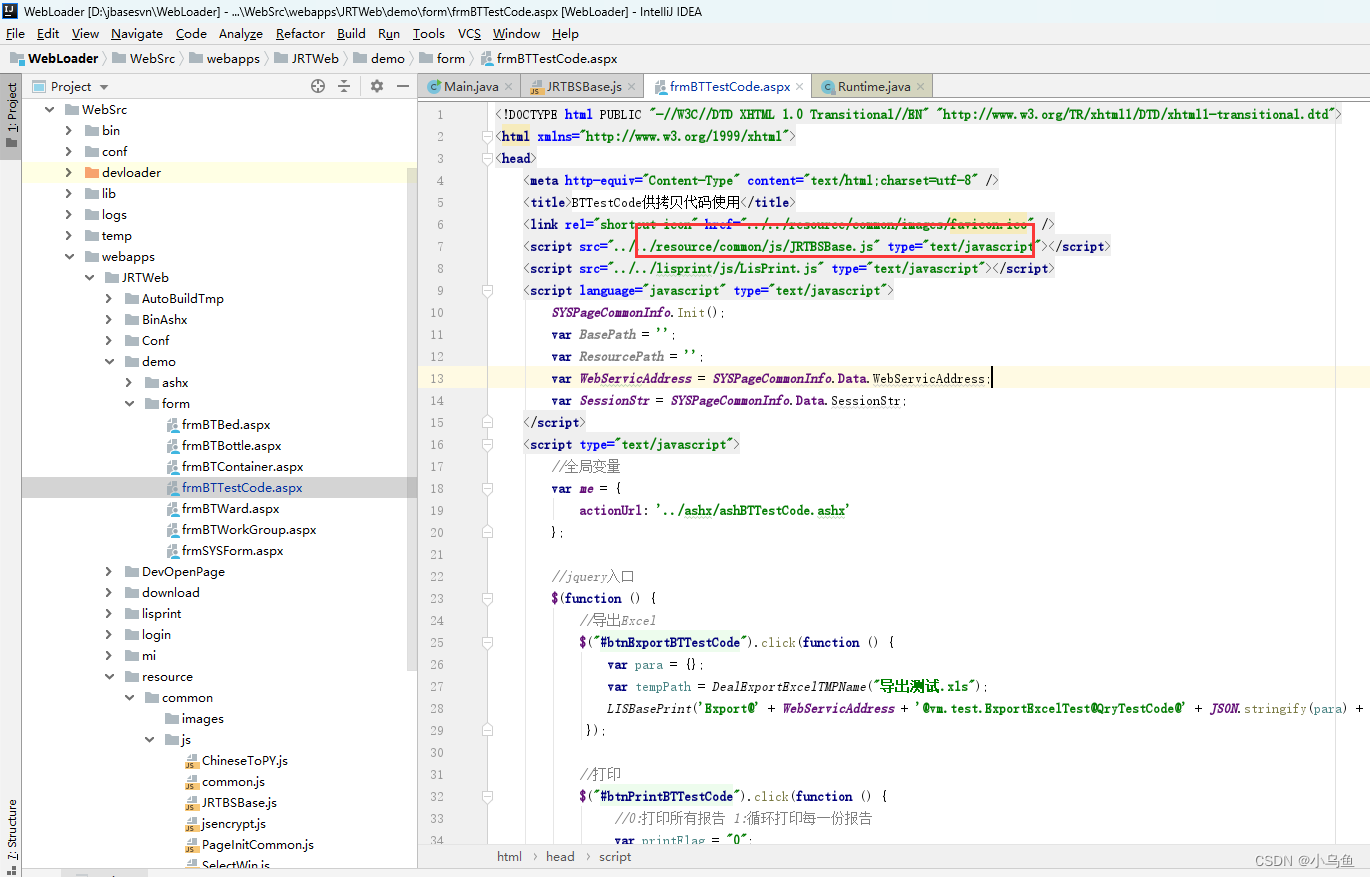Viewport: 1370px width, 877px height.
Task: Open Project panel settings gear
Action: pyautogui.click(x=377, y=86)
